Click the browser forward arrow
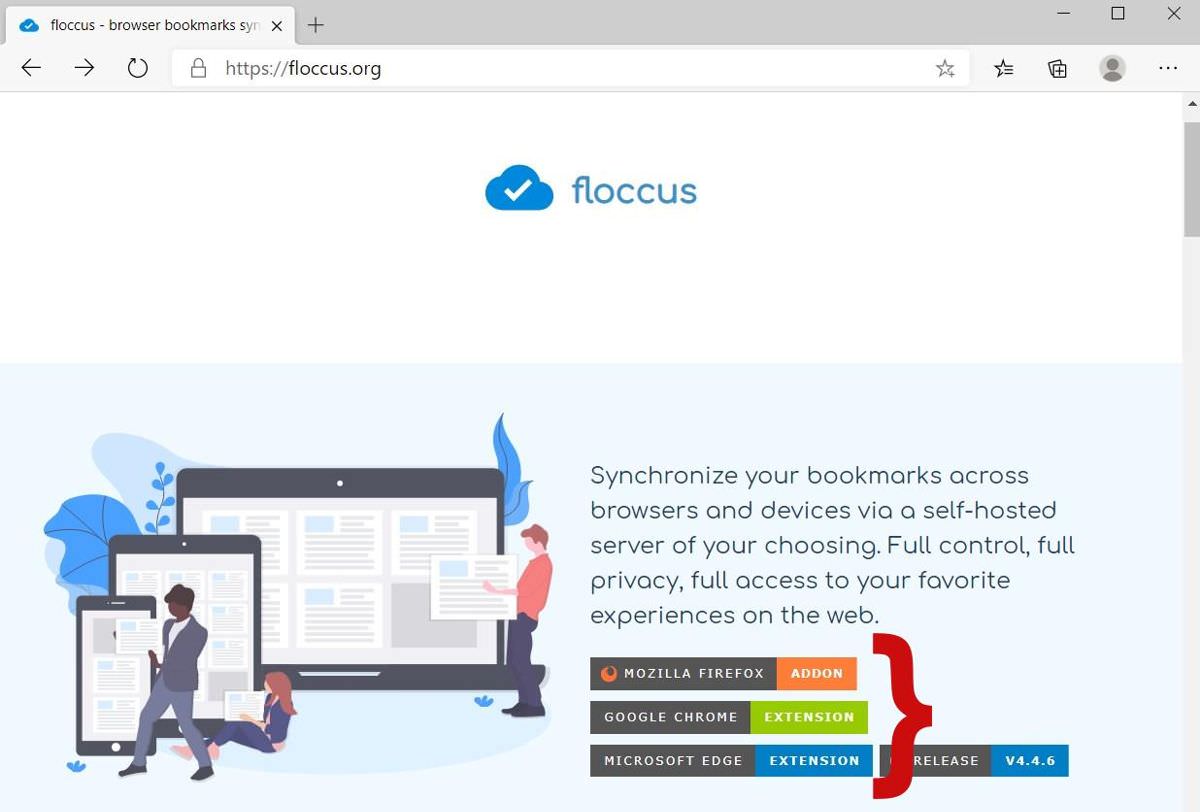 84,68
